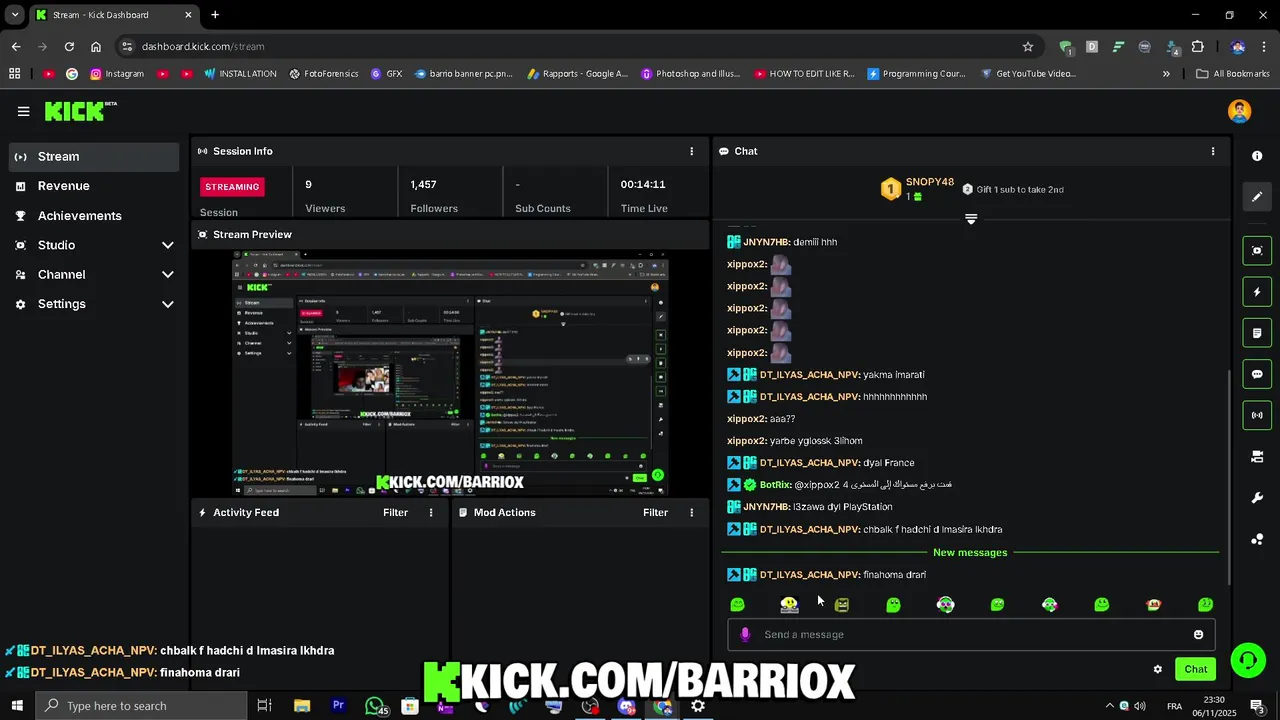Screen dimensions: 1280x720
Task: Expand the Channel section chevron
Action: tap(167, 275)
